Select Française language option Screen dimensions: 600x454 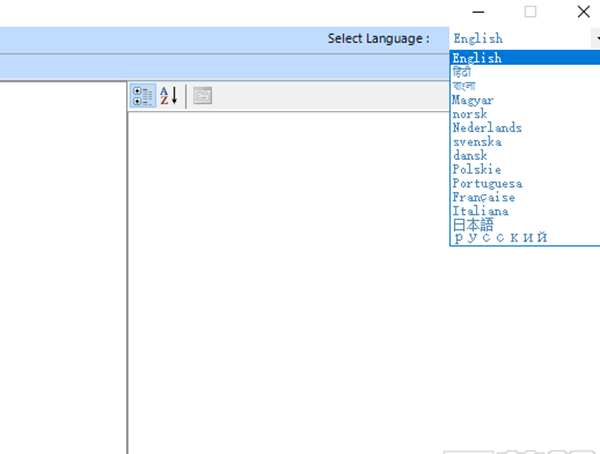click(525, 197)
